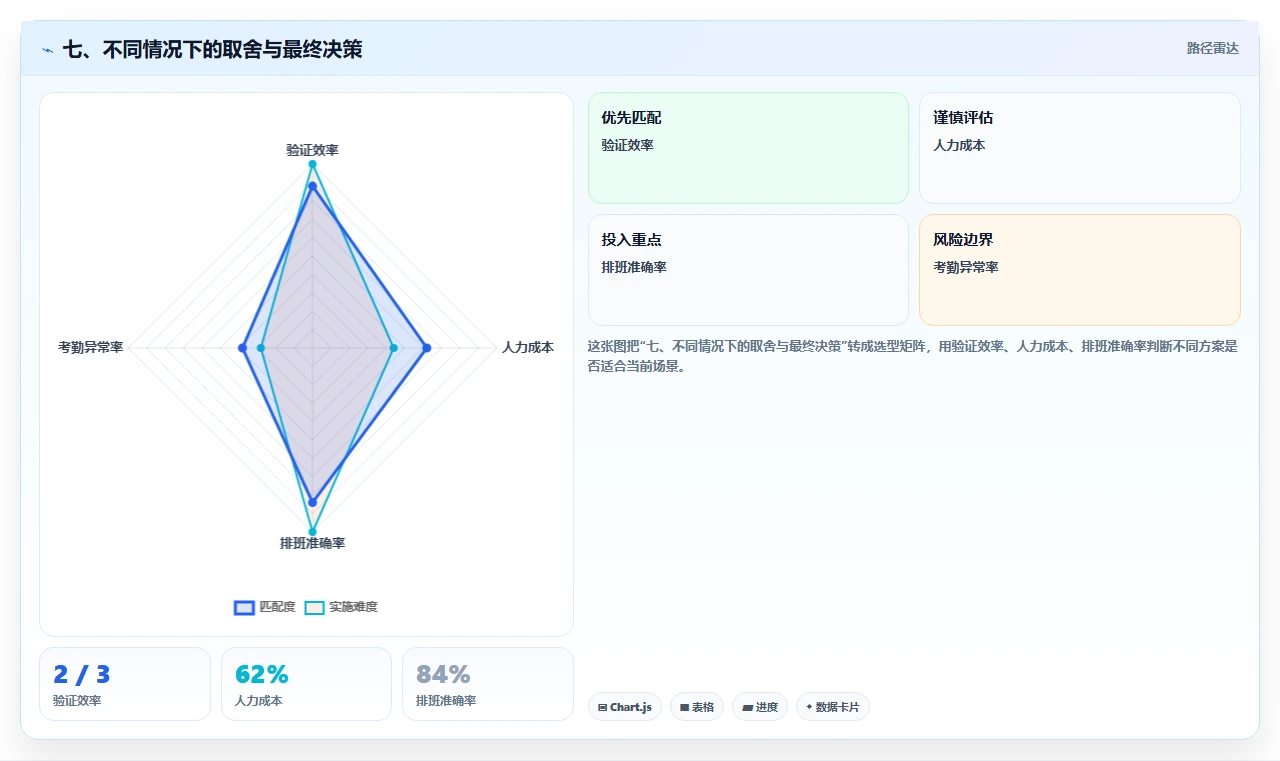1280x761 pixels.
Task: Click the blue data point at 人力成本
Action: pos(427,348)
